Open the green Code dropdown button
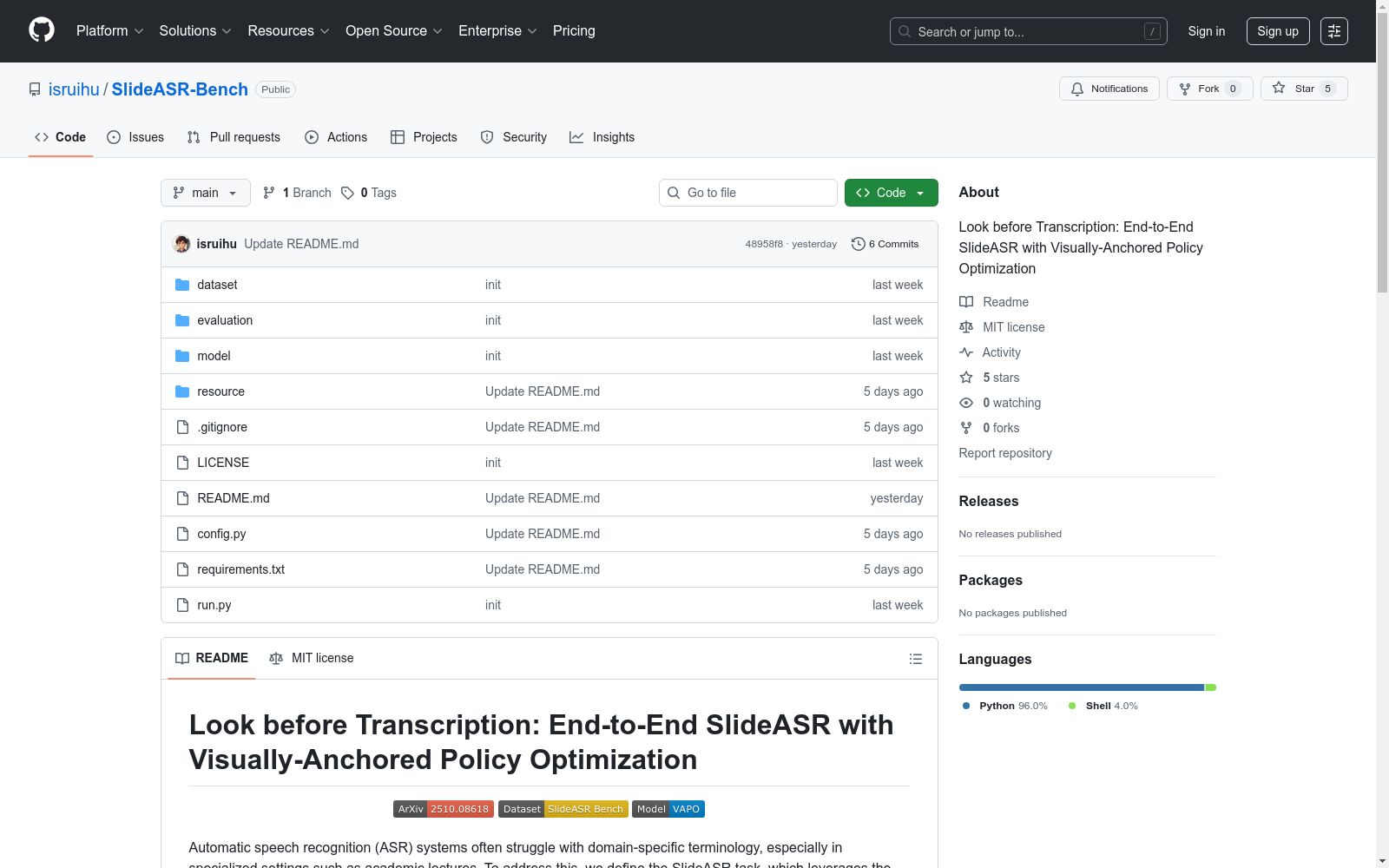Screen dimensions: 1389x868 click(x=891, y=193)
